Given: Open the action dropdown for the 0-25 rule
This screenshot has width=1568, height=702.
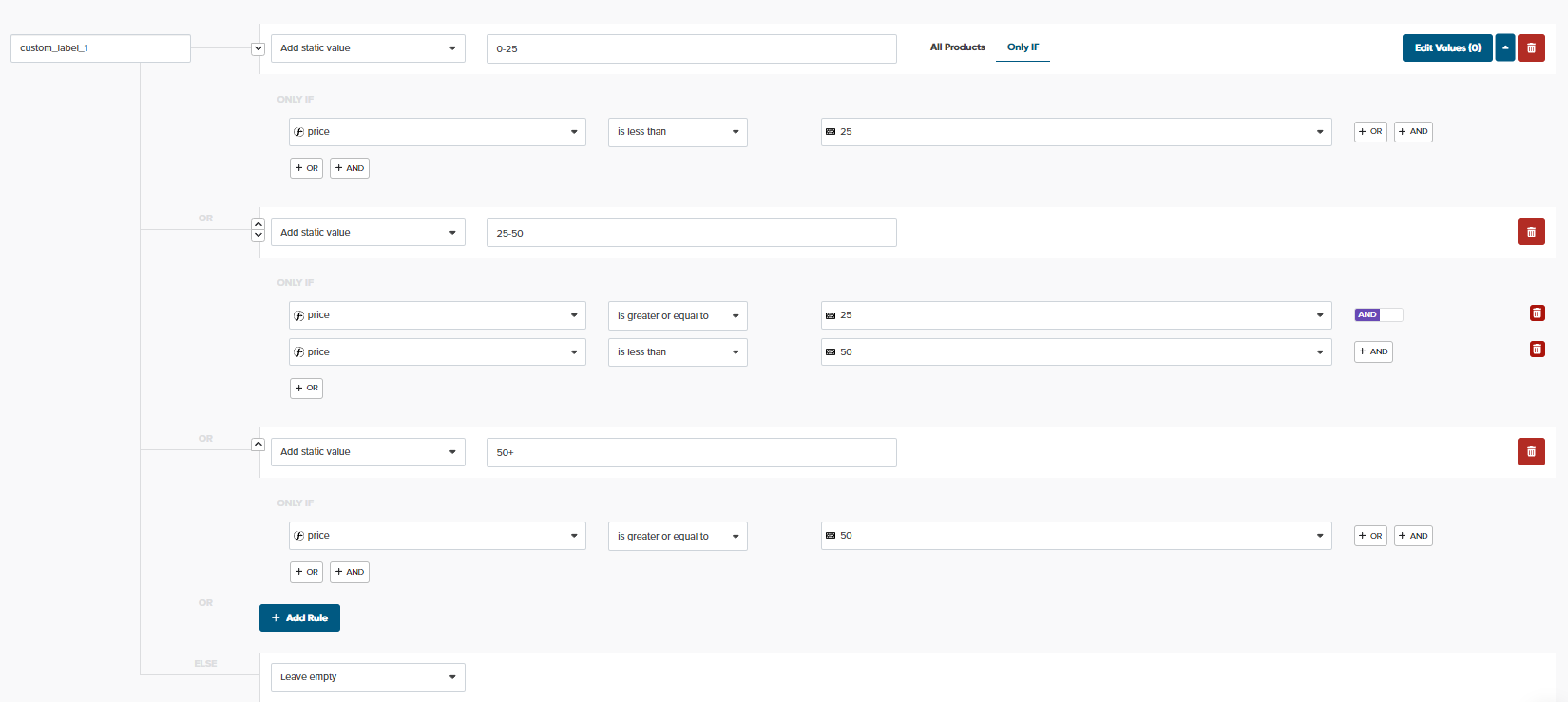Looking at the screenshot, I should (x=368, y=48).
